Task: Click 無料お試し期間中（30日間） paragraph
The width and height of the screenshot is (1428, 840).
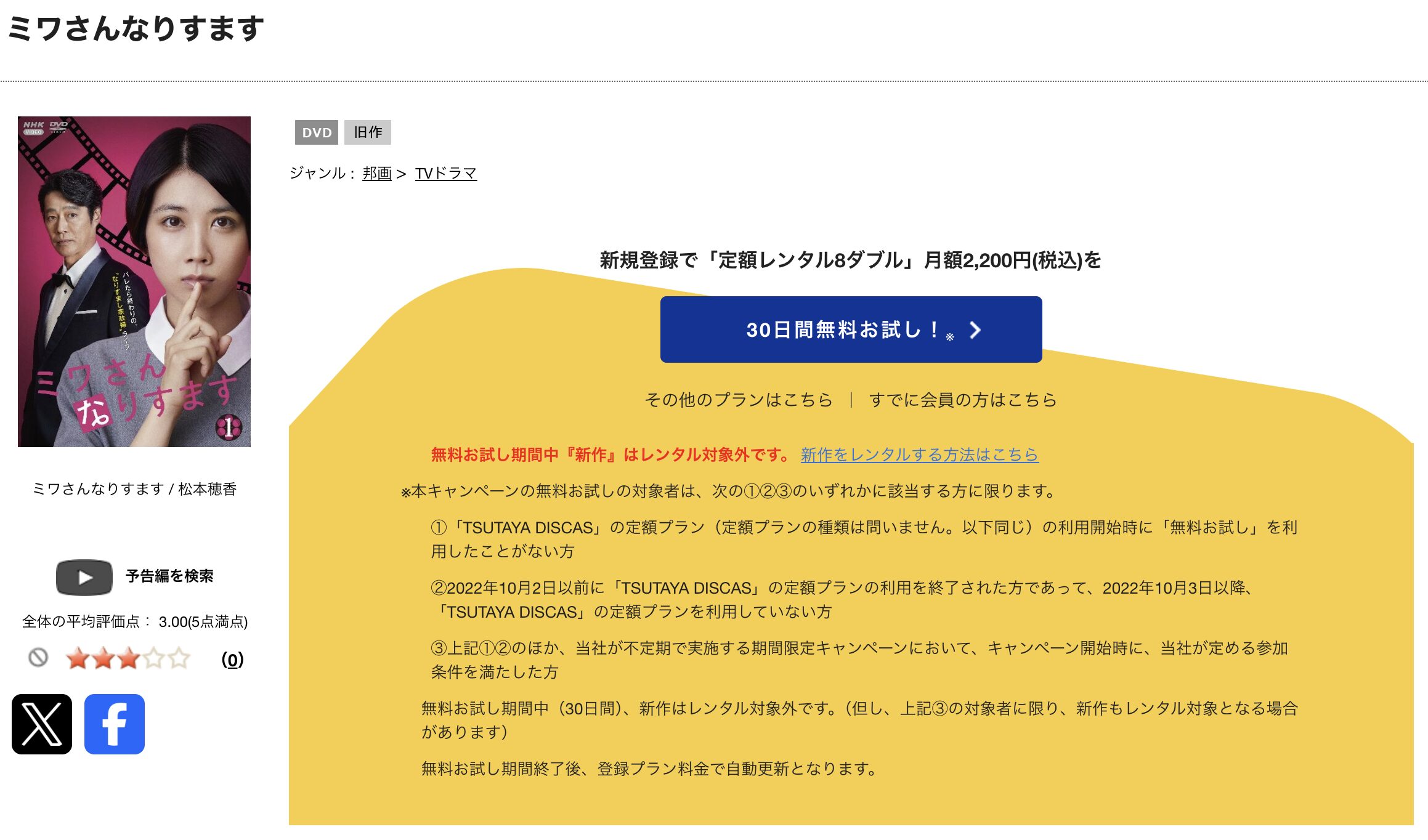Action: click(860, 720)
